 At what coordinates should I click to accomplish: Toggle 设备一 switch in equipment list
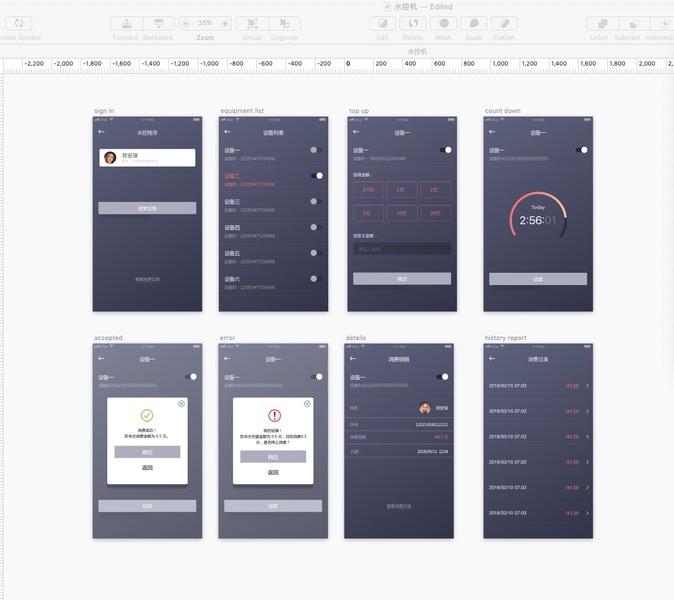point(316,150)
